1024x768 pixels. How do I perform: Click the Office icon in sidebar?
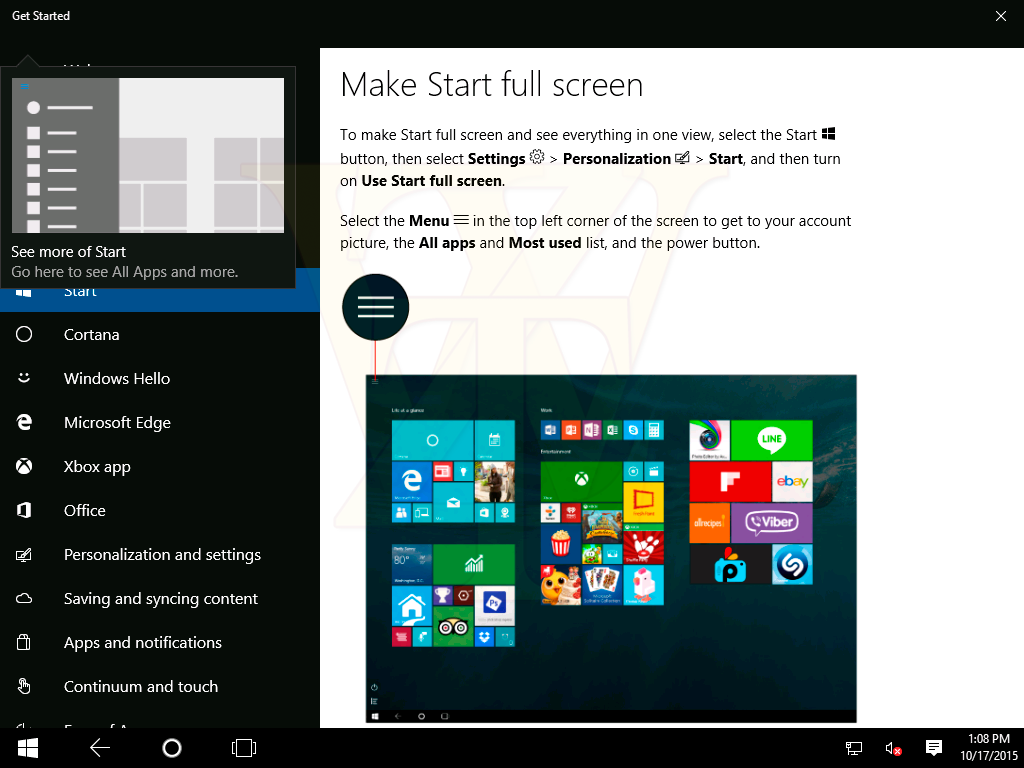(x=25, y=511)
